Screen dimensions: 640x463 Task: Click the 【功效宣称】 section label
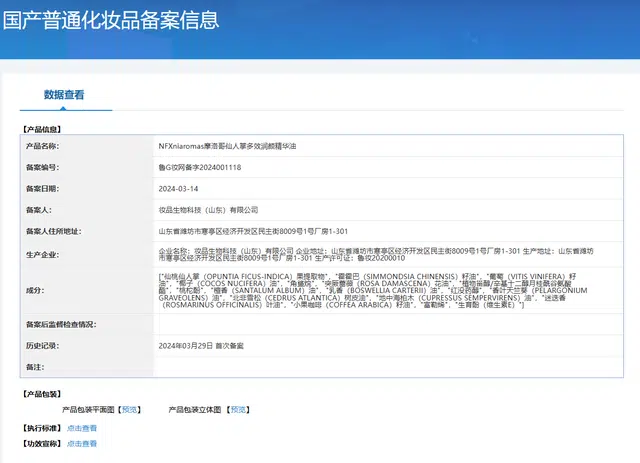coord(42,443)
